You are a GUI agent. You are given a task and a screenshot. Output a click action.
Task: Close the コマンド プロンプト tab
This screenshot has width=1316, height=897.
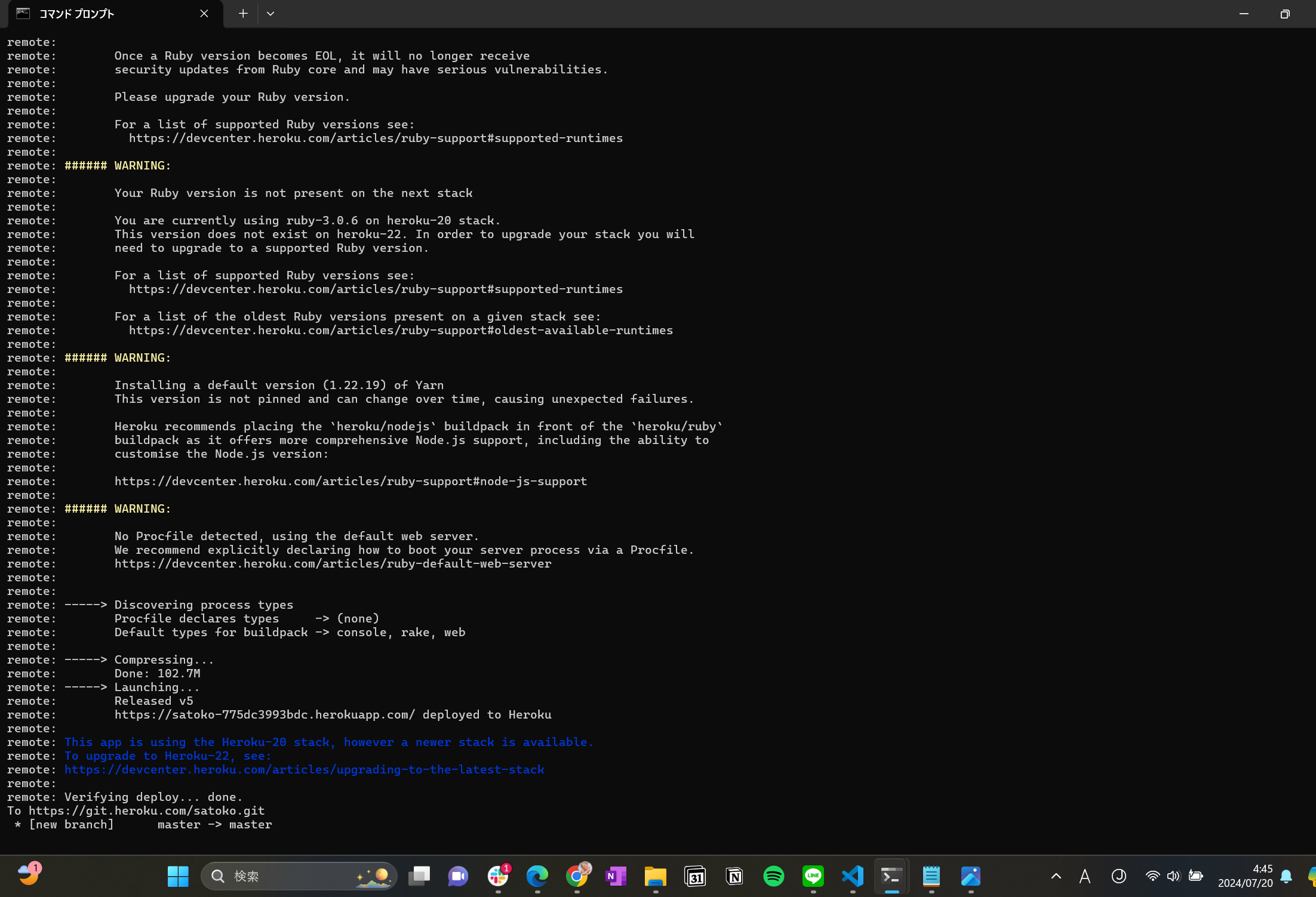pyautogui.click(x=204, y=13)
